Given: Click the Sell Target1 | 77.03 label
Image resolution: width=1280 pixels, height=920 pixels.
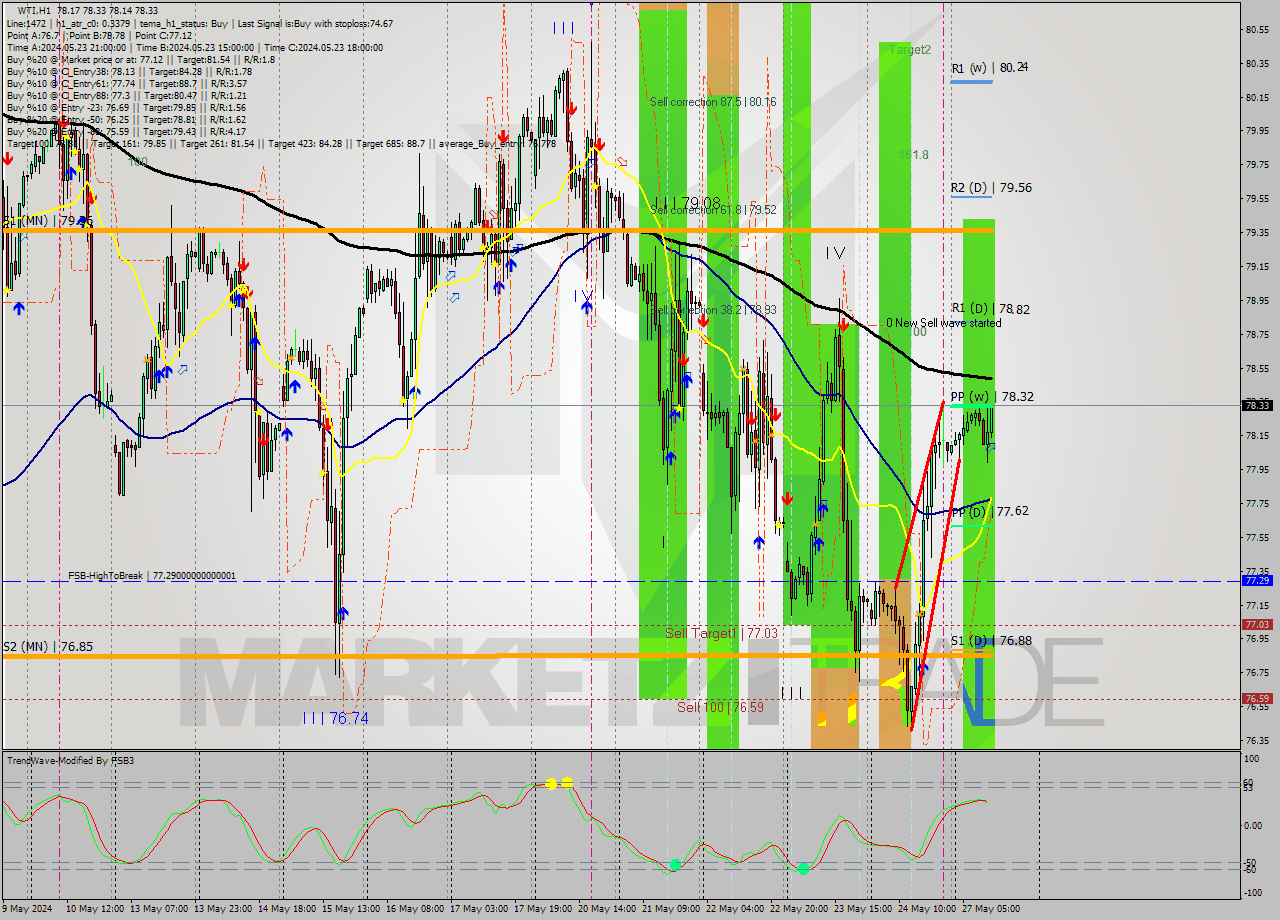Looking at the screenshot, I should click(721, 633).
